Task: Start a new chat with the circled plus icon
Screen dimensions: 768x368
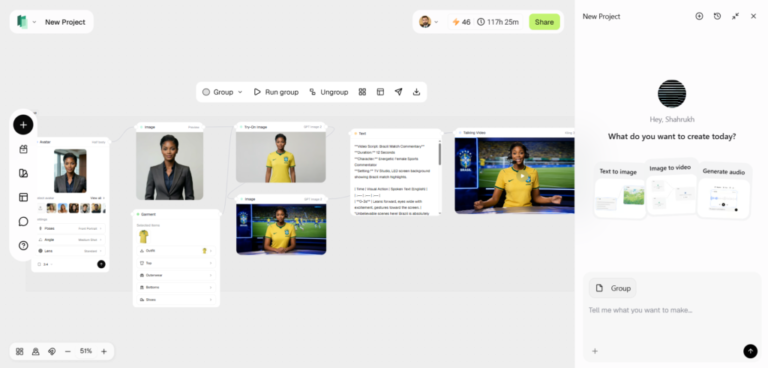Action: 699,16
